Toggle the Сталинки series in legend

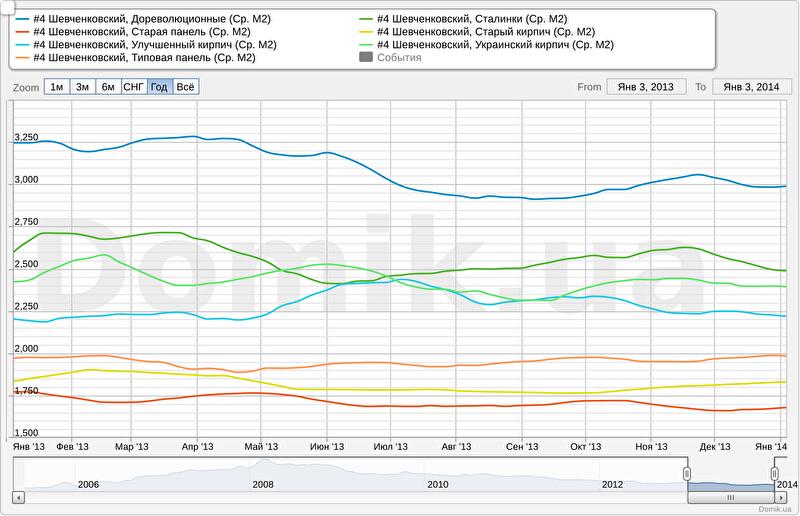tap(472, 19)
